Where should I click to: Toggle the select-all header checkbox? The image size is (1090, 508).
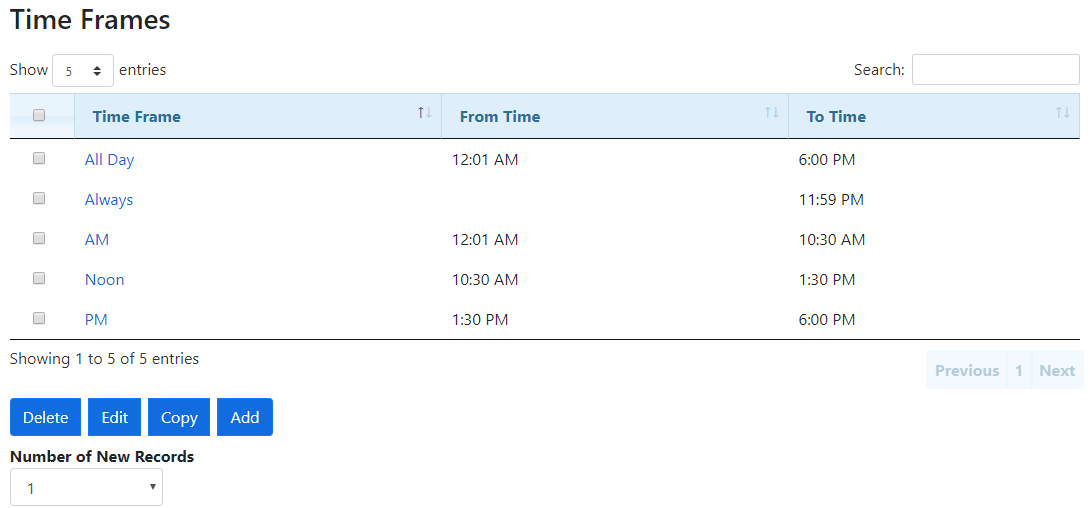39,116
